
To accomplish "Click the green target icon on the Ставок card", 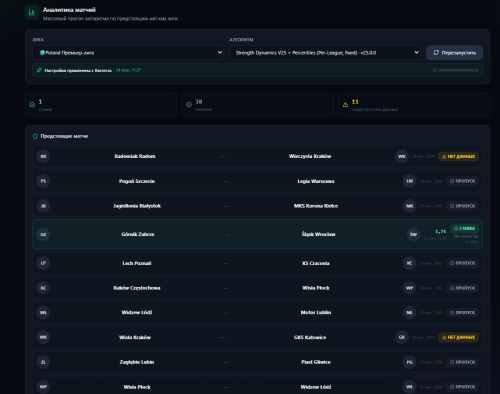I will (x=32, y=105).
